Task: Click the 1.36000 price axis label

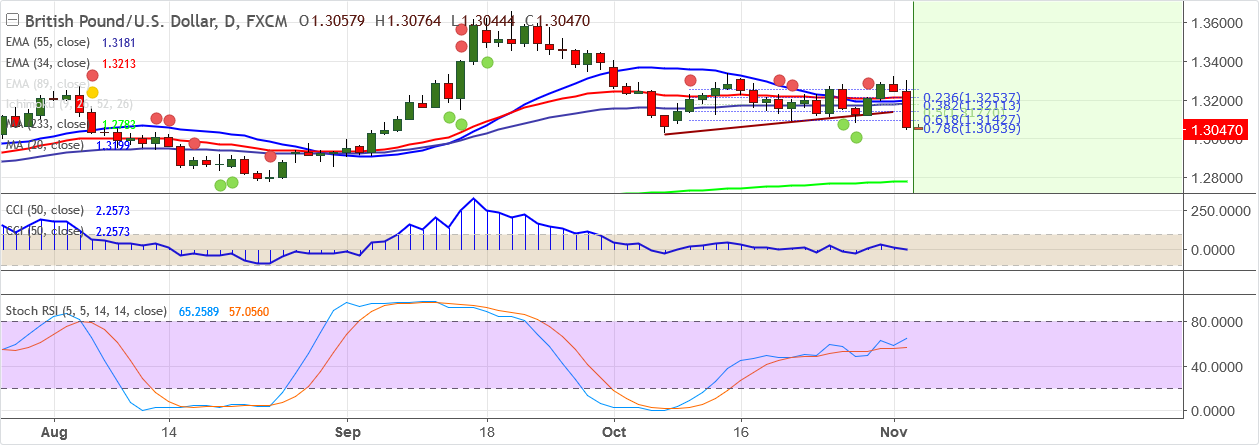Action: point(1217,23)
